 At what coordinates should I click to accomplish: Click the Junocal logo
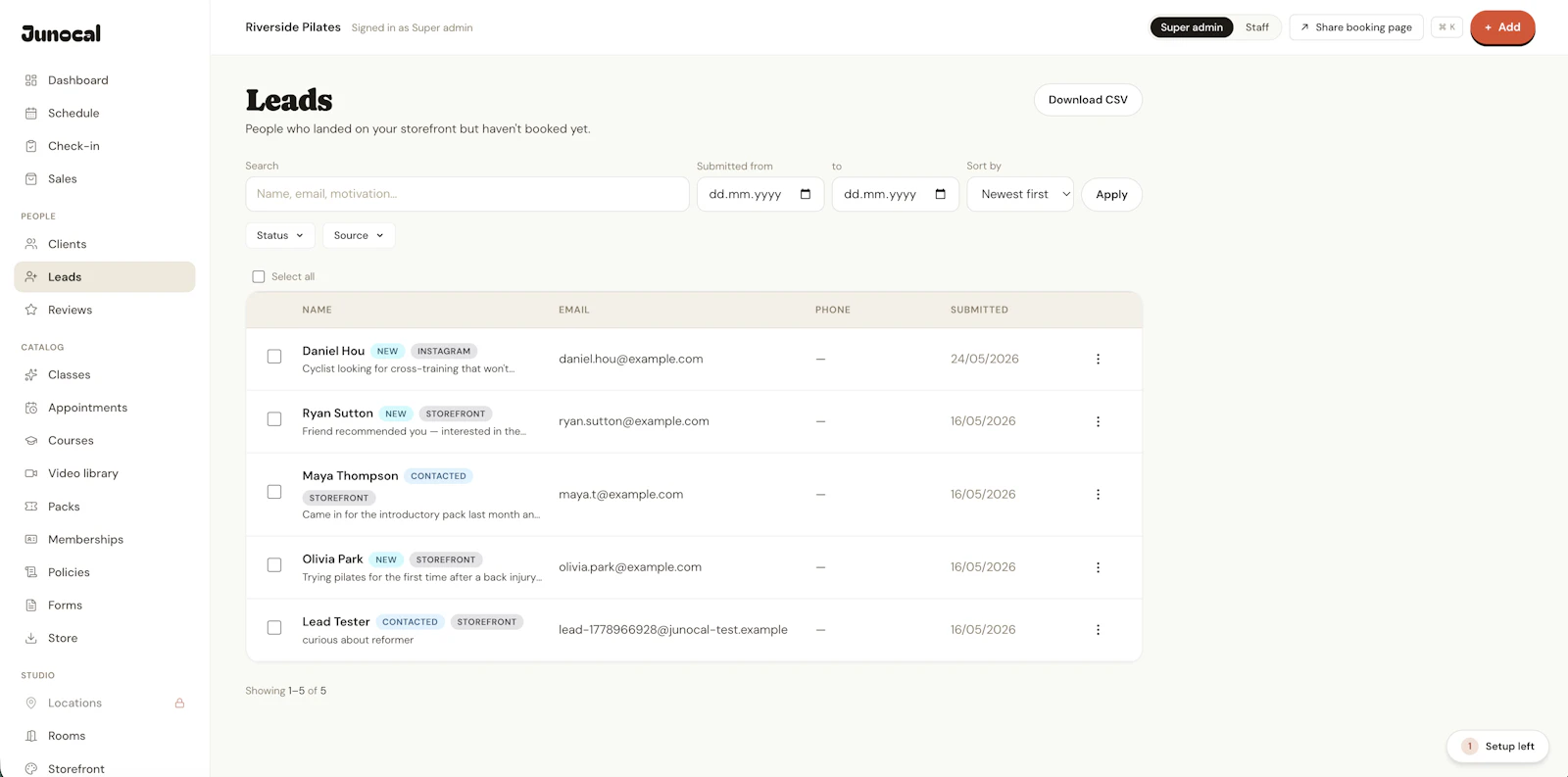tap(61, 33)
